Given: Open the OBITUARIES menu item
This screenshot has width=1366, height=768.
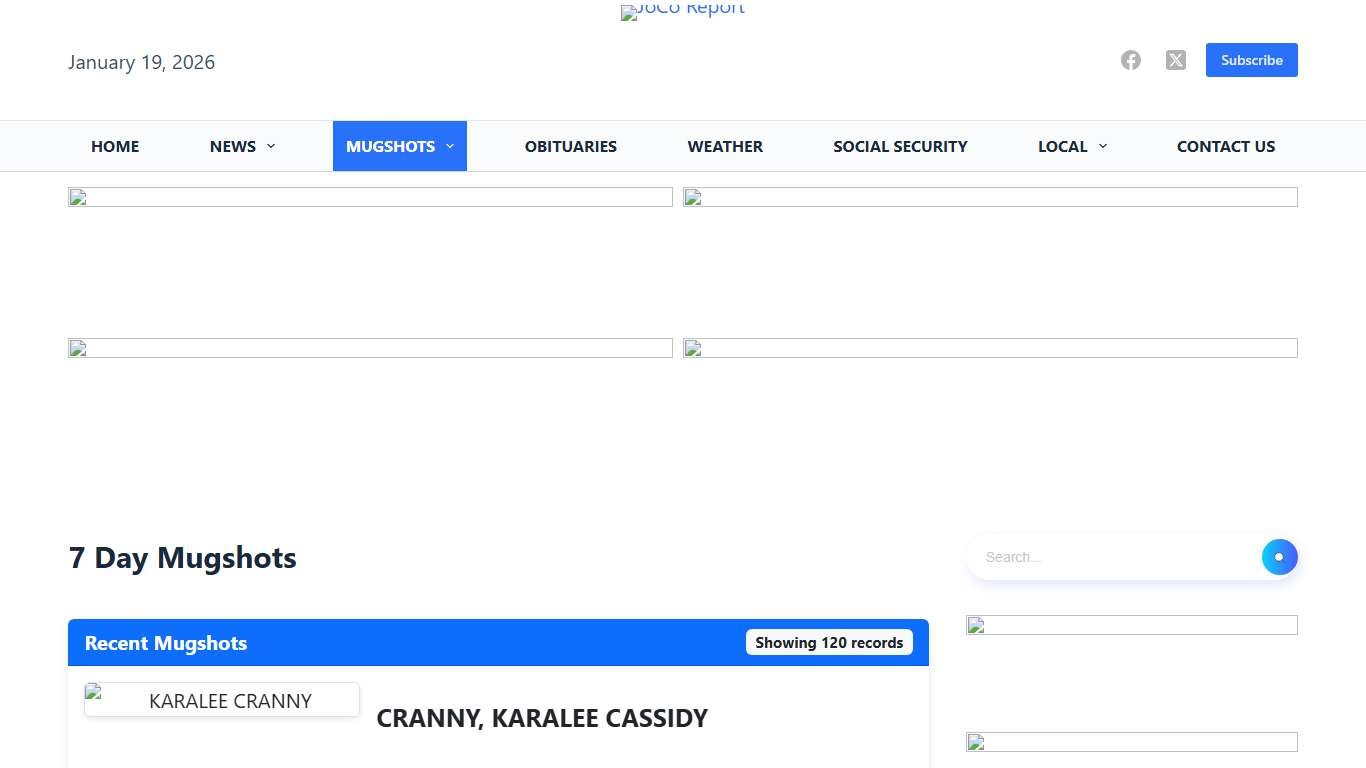Looking at the screenshot, I should (570, 146).
